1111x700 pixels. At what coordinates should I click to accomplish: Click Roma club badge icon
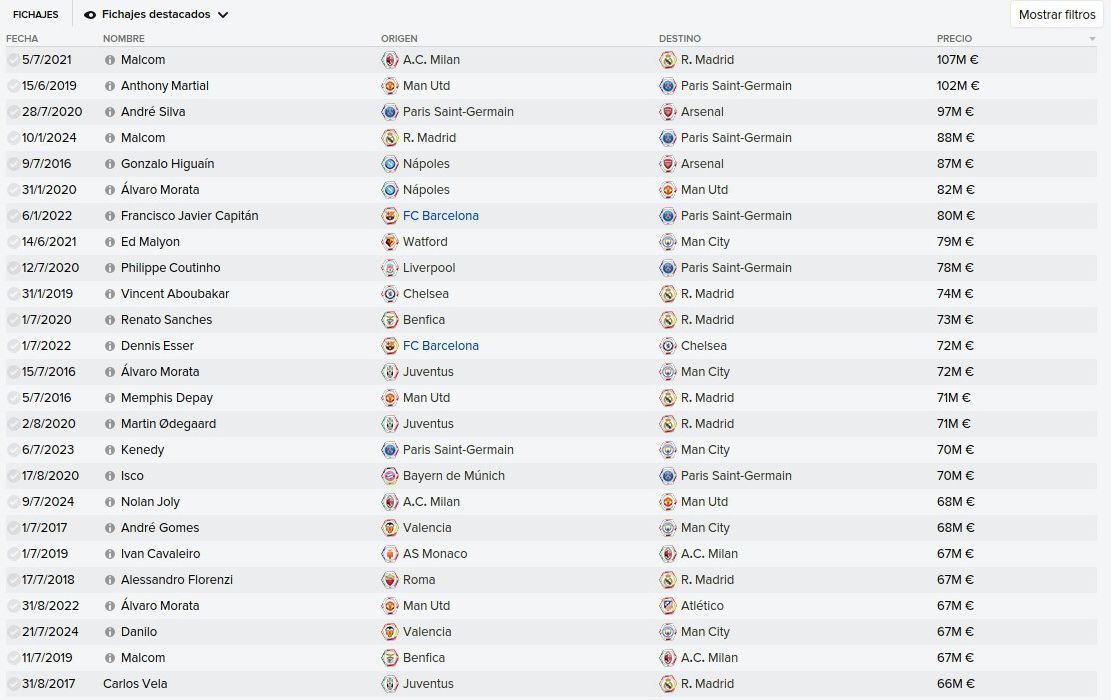click(x=390, y=580)
